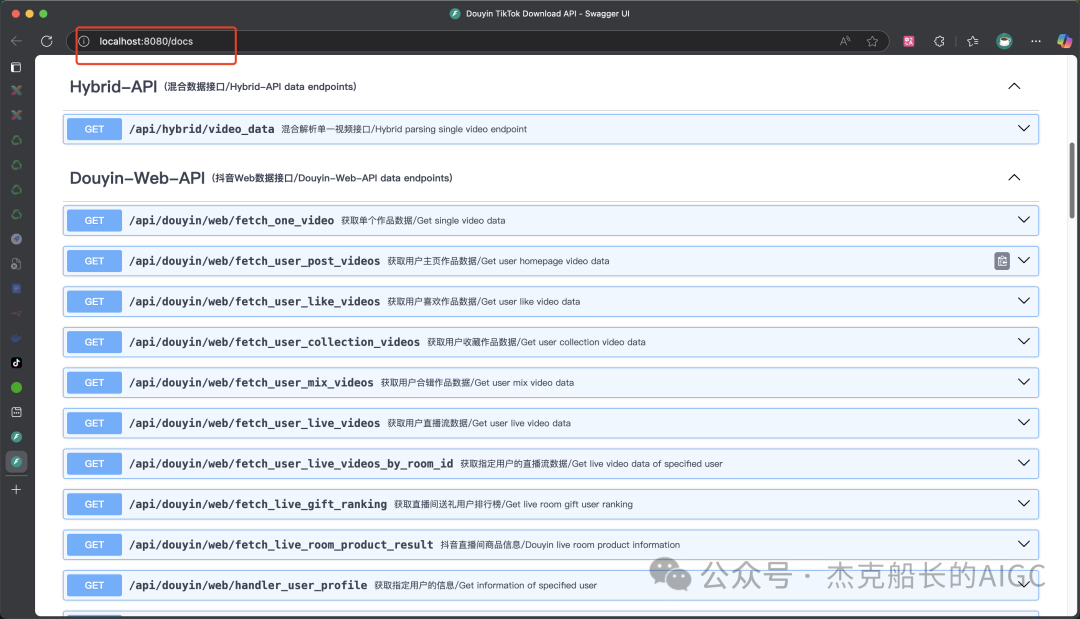Image resolution: width=1080 pixels, height=619 pixels.
Task: Click the page vertical scrollbar thumb
Action: click(1072, 180)
